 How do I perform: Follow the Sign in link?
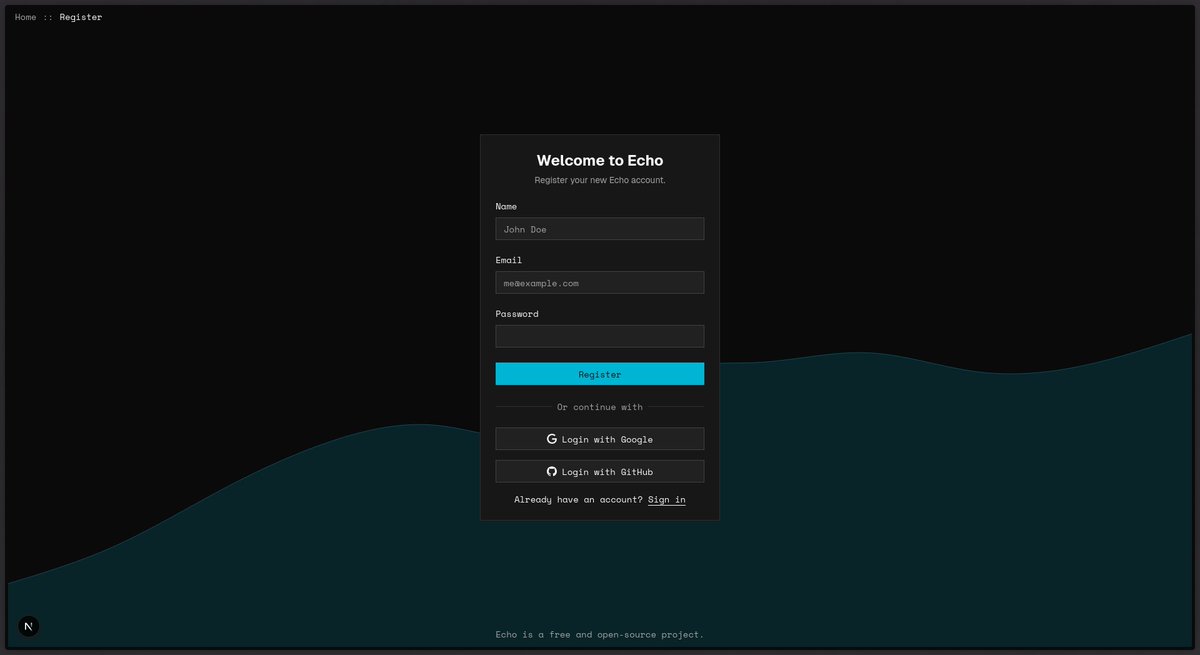click(667, 499)
